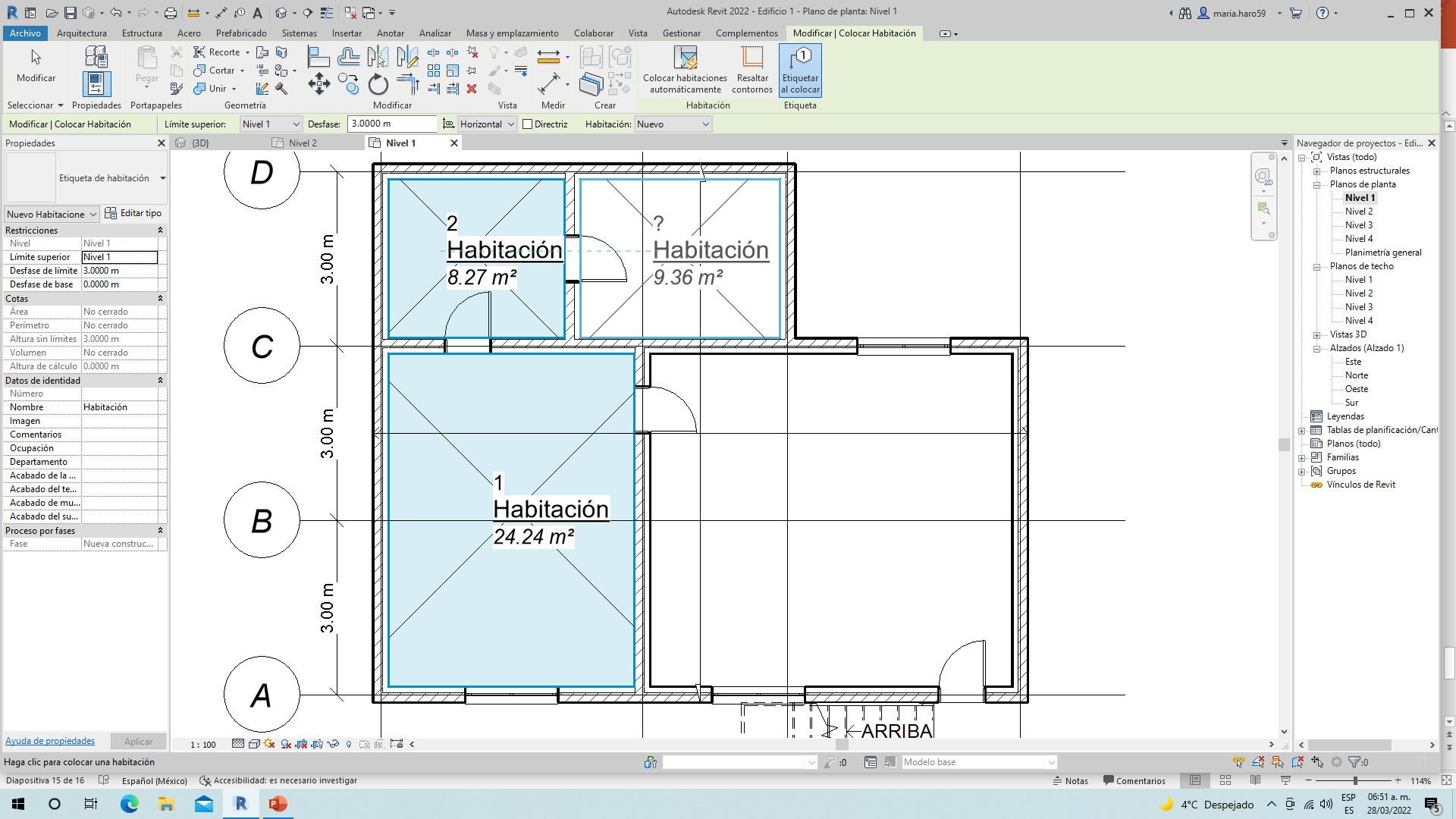Click Colocar habitaciones automáticamente
The width and height of the screenshot is (1456, 819).
685,71
